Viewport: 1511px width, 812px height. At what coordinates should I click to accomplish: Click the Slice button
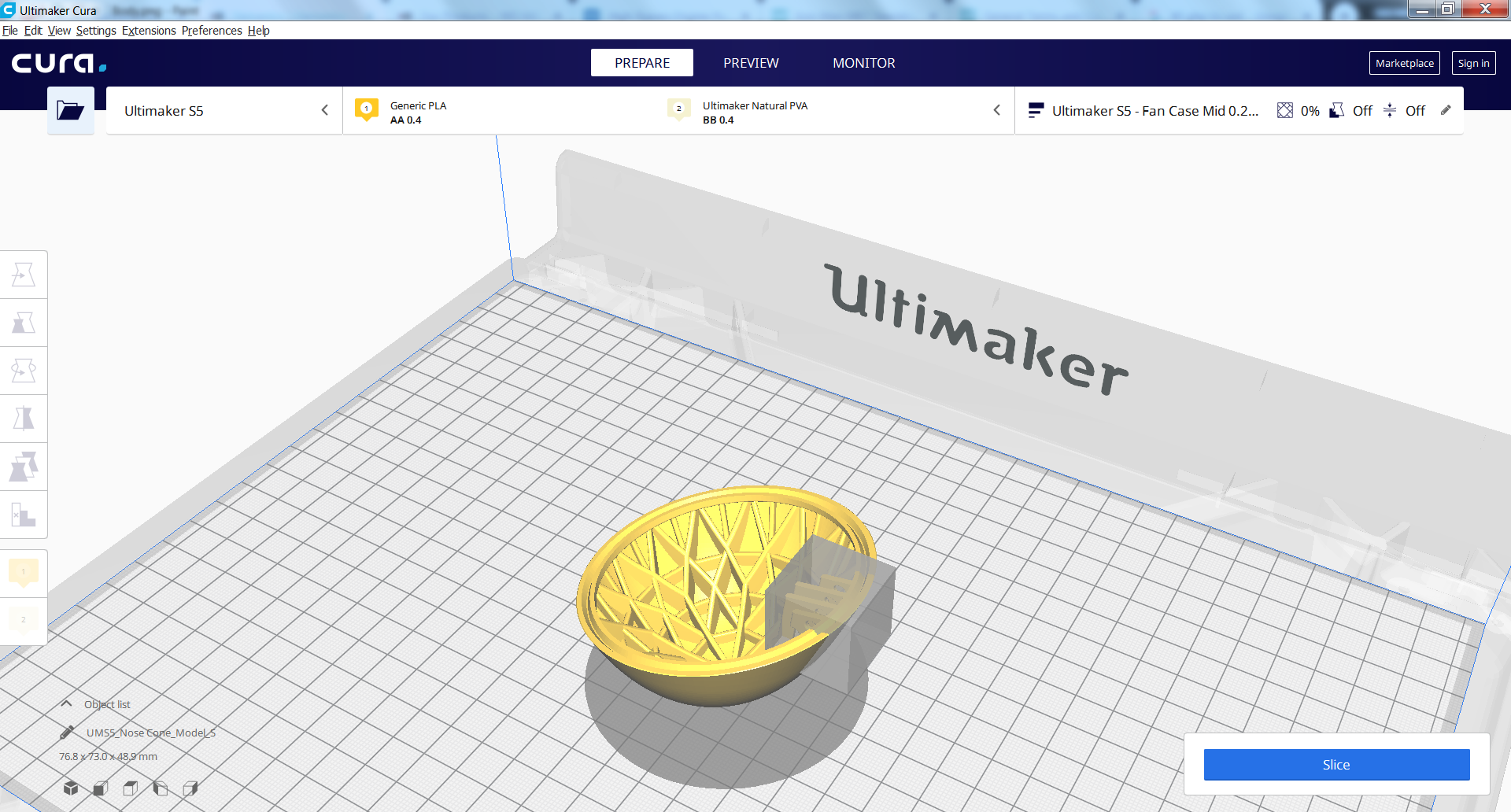(1336, 765)
